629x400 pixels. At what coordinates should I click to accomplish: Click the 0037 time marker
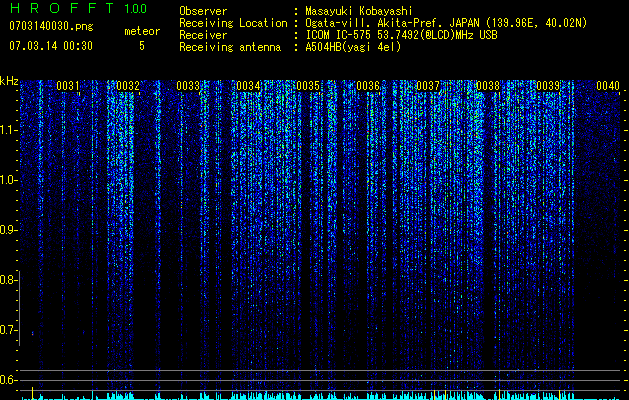point(428,86)
